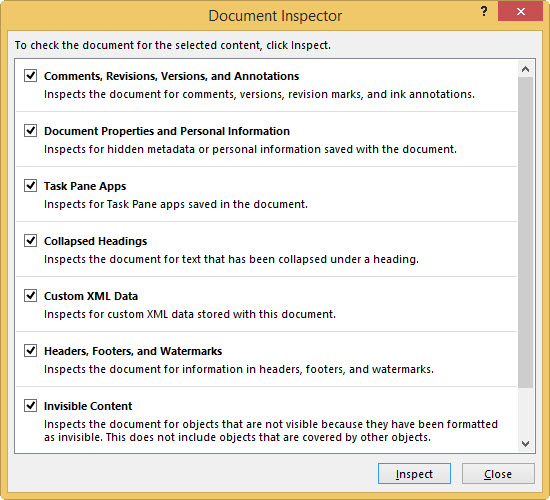
Task: Click the vertical scrollbar thumb
Action: coord(525,232)
